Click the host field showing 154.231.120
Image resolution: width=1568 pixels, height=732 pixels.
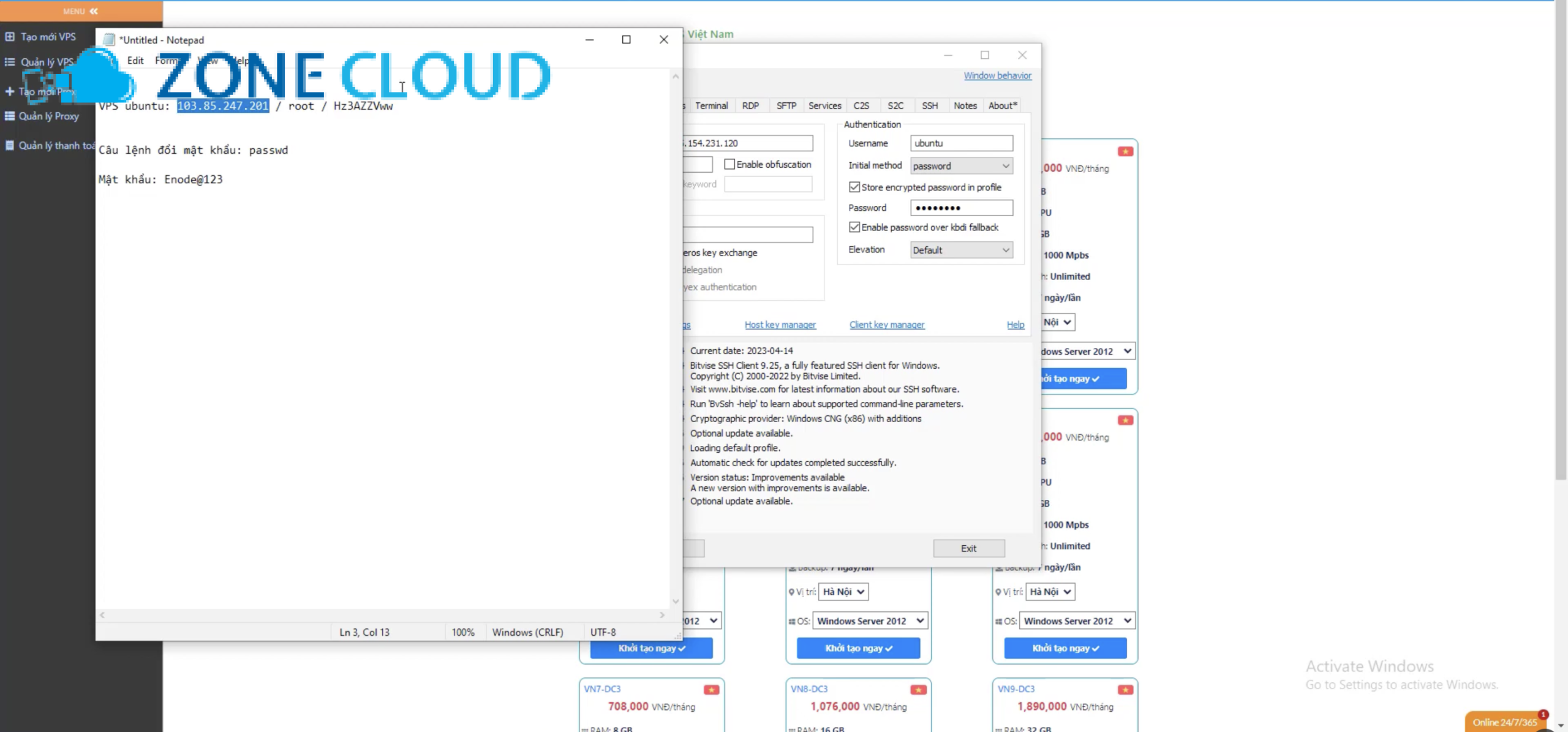coord(748,143)
